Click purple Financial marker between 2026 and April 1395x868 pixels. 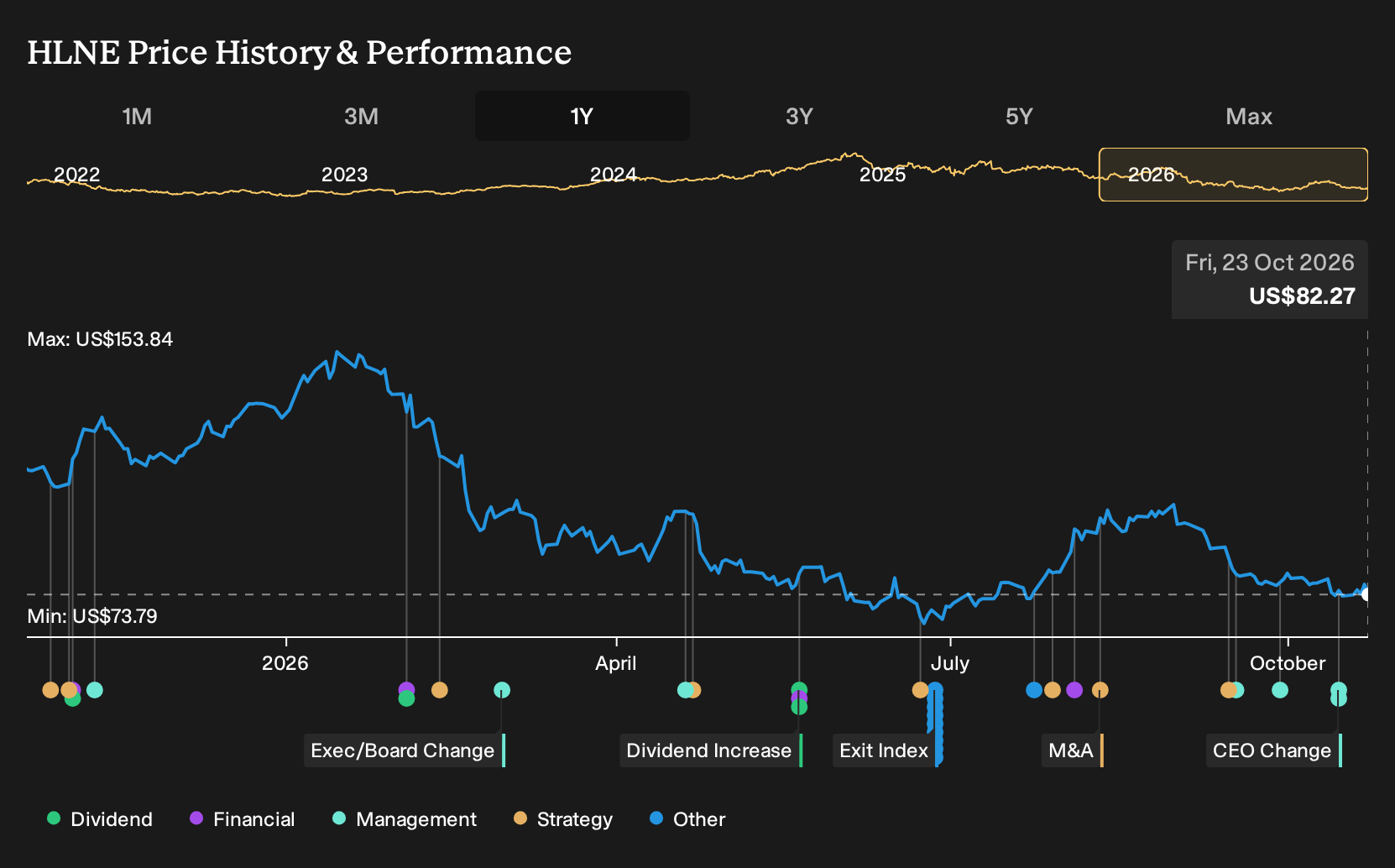[406, 689]
